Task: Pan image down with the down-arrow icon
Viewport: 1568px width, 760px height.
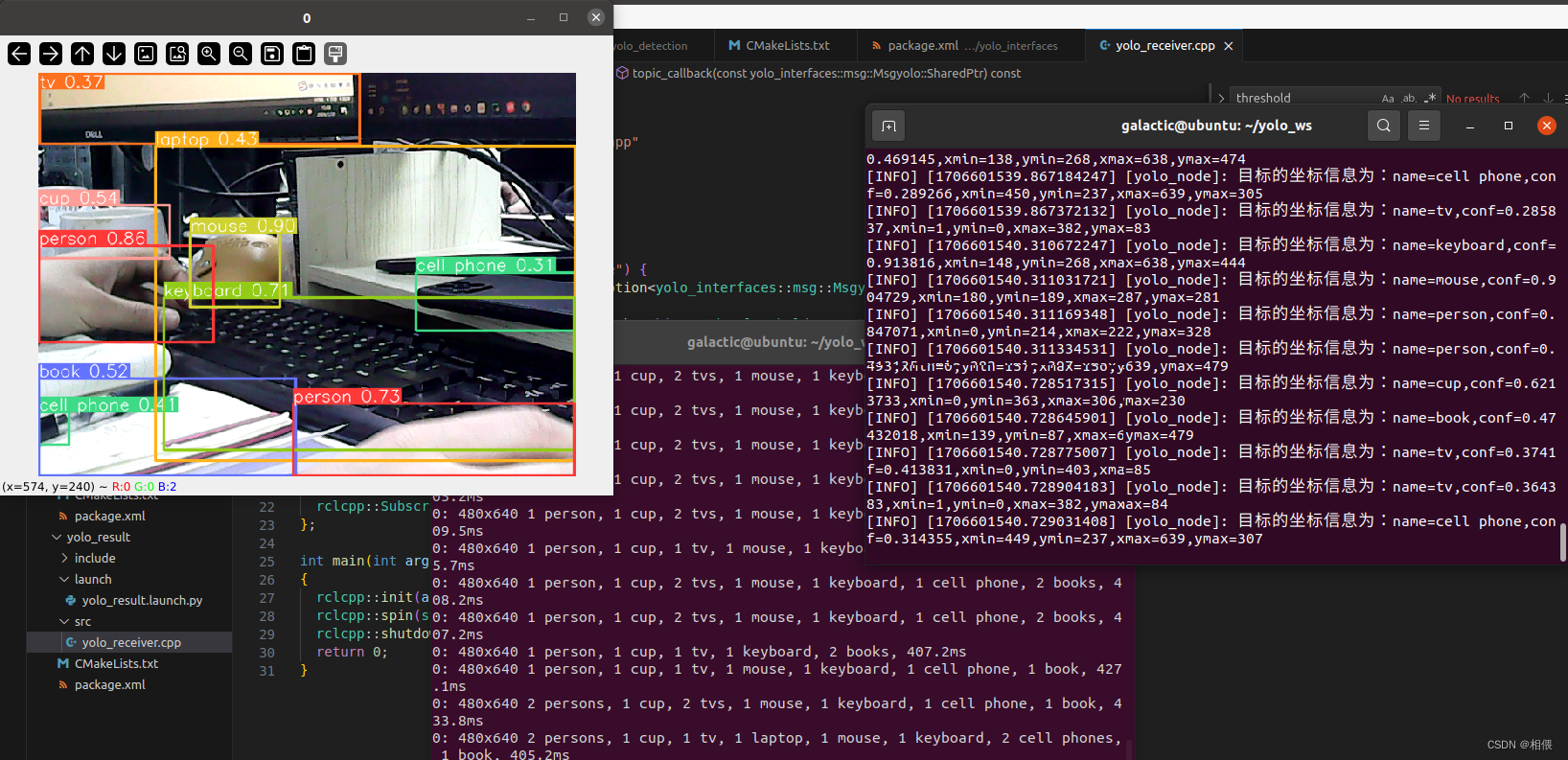Action: click(114, 54)
